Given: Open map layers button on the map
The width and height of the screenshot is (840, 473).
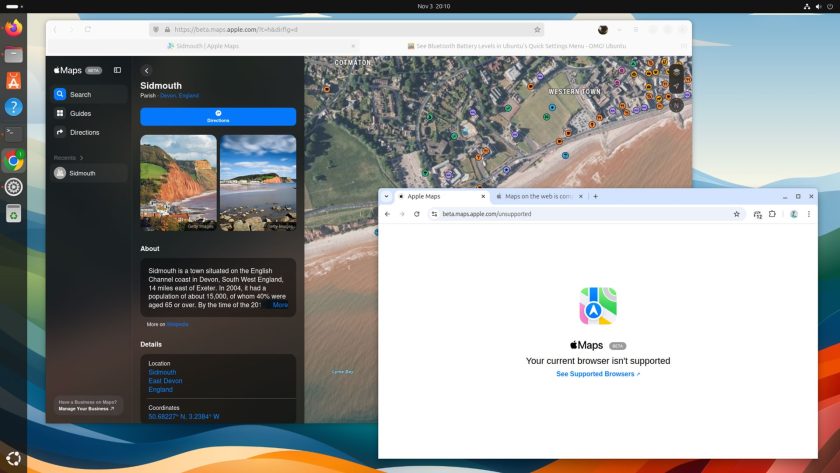Looking at the screenshot, I should pos(677,72).
